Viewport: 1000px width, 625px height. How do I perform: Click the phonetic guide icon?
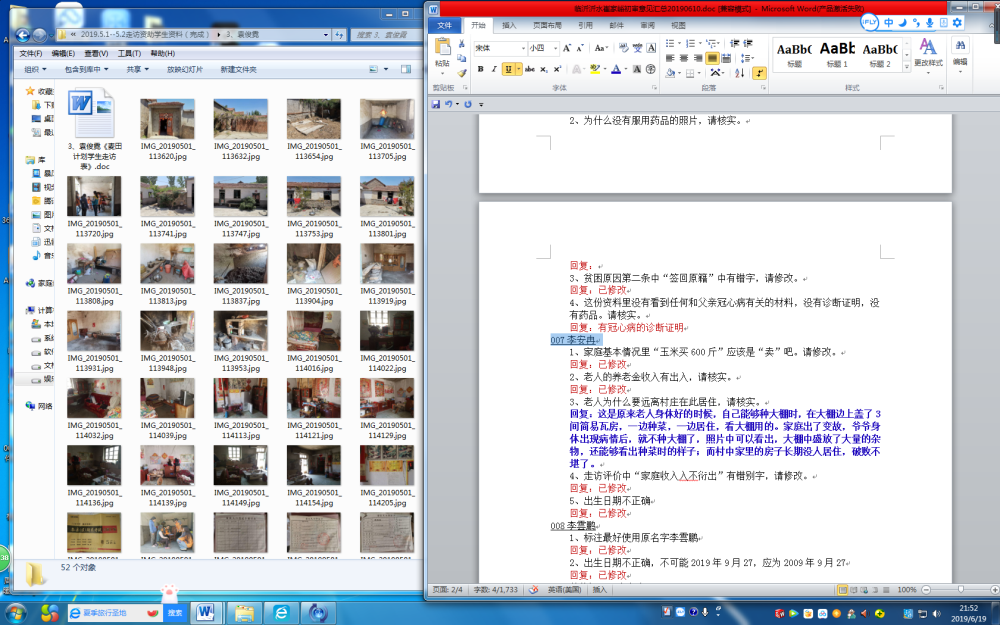[637, 48]
